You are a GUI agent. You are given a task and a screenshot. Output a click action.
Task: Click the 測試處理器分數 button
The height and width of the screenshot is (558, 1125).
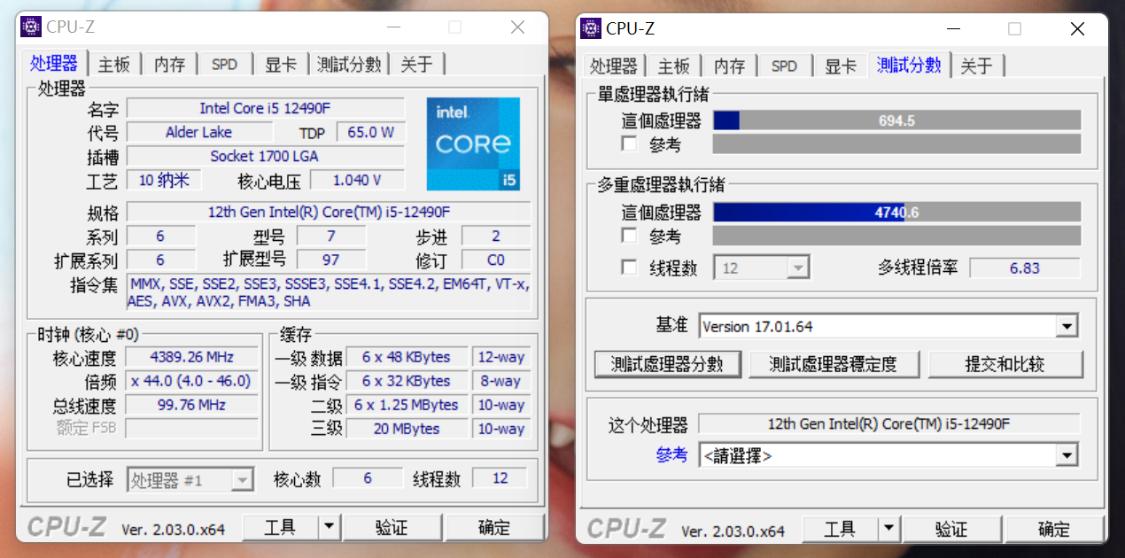(667, 364)
